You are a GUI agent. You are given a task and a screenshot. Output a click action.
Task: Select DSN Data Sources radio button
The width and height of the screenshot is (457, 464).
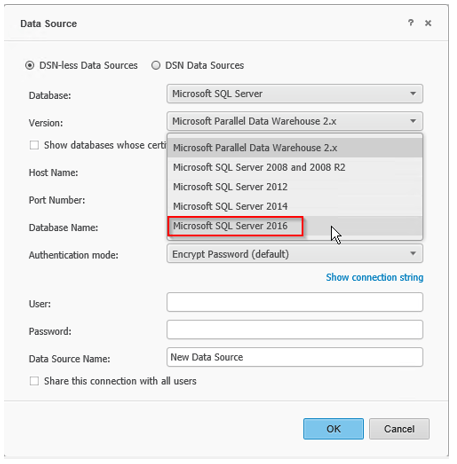pyautogui.click(x=156, y=65)
